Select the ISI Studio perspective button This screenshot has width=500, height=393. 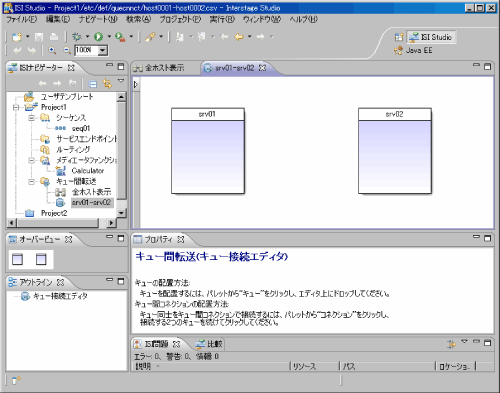click(431, 37)
